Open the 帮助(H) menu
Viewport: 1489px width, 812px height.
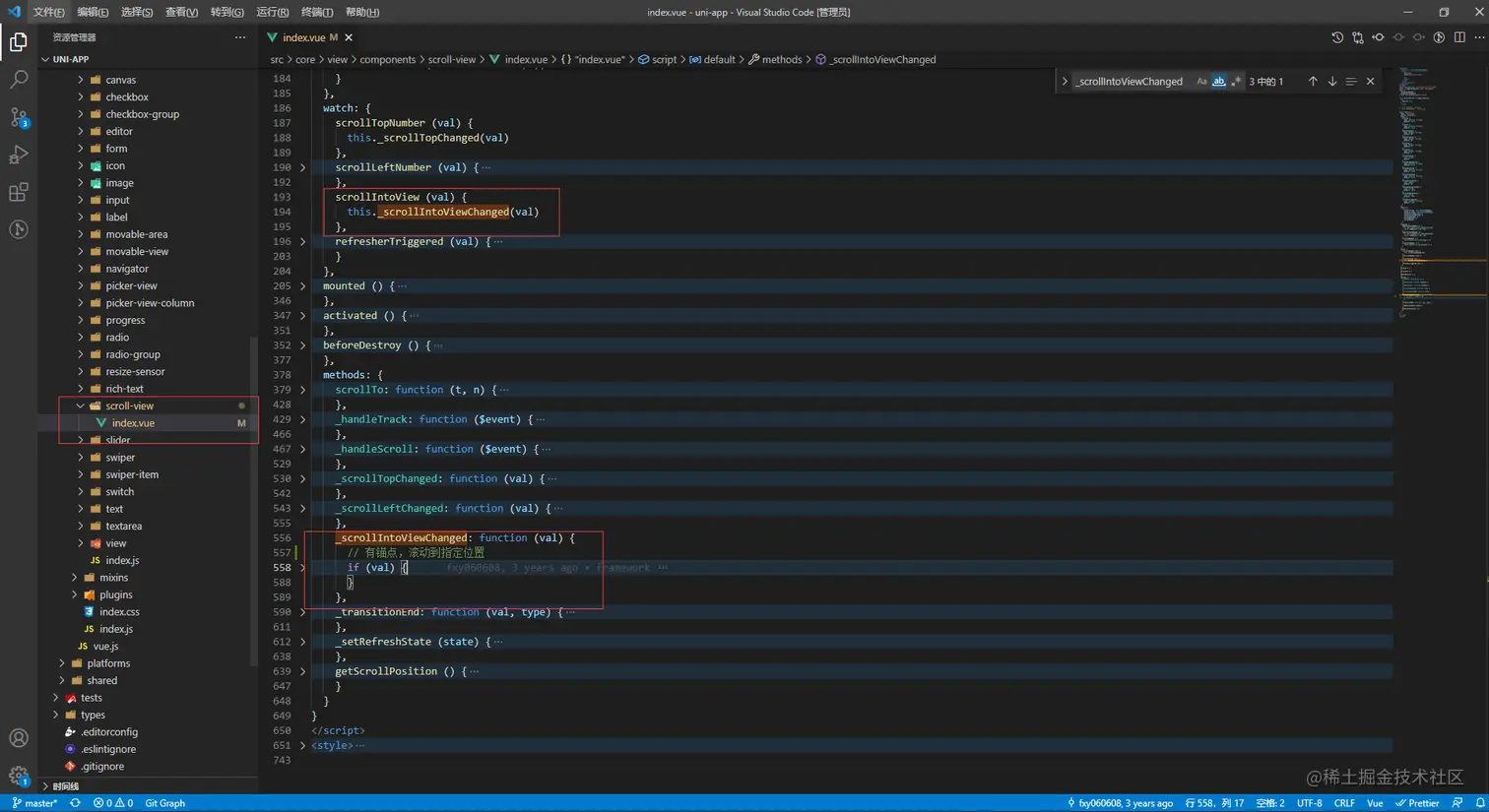(x=362, y=12)
